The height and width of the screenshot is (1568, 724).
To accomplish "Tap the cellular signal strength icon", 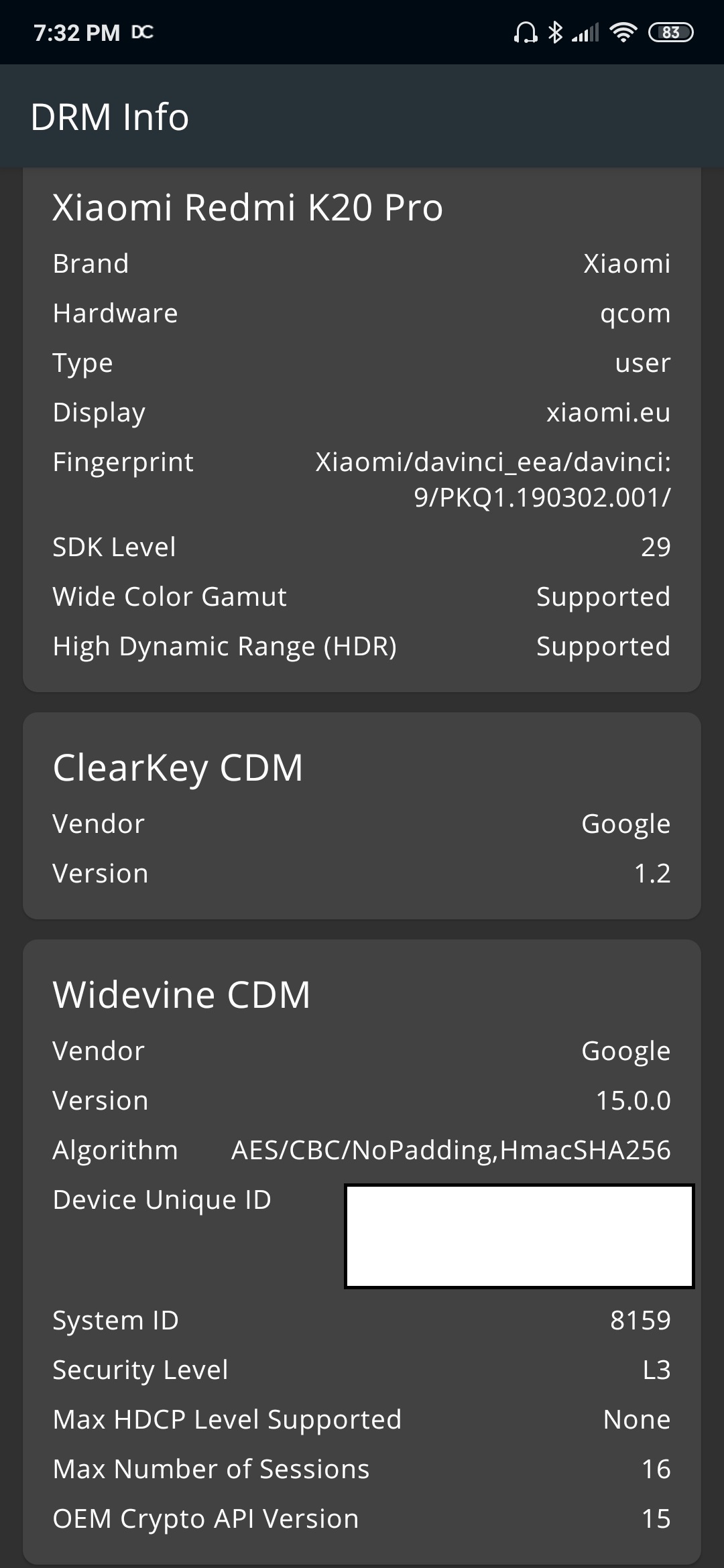I will 585,32.
